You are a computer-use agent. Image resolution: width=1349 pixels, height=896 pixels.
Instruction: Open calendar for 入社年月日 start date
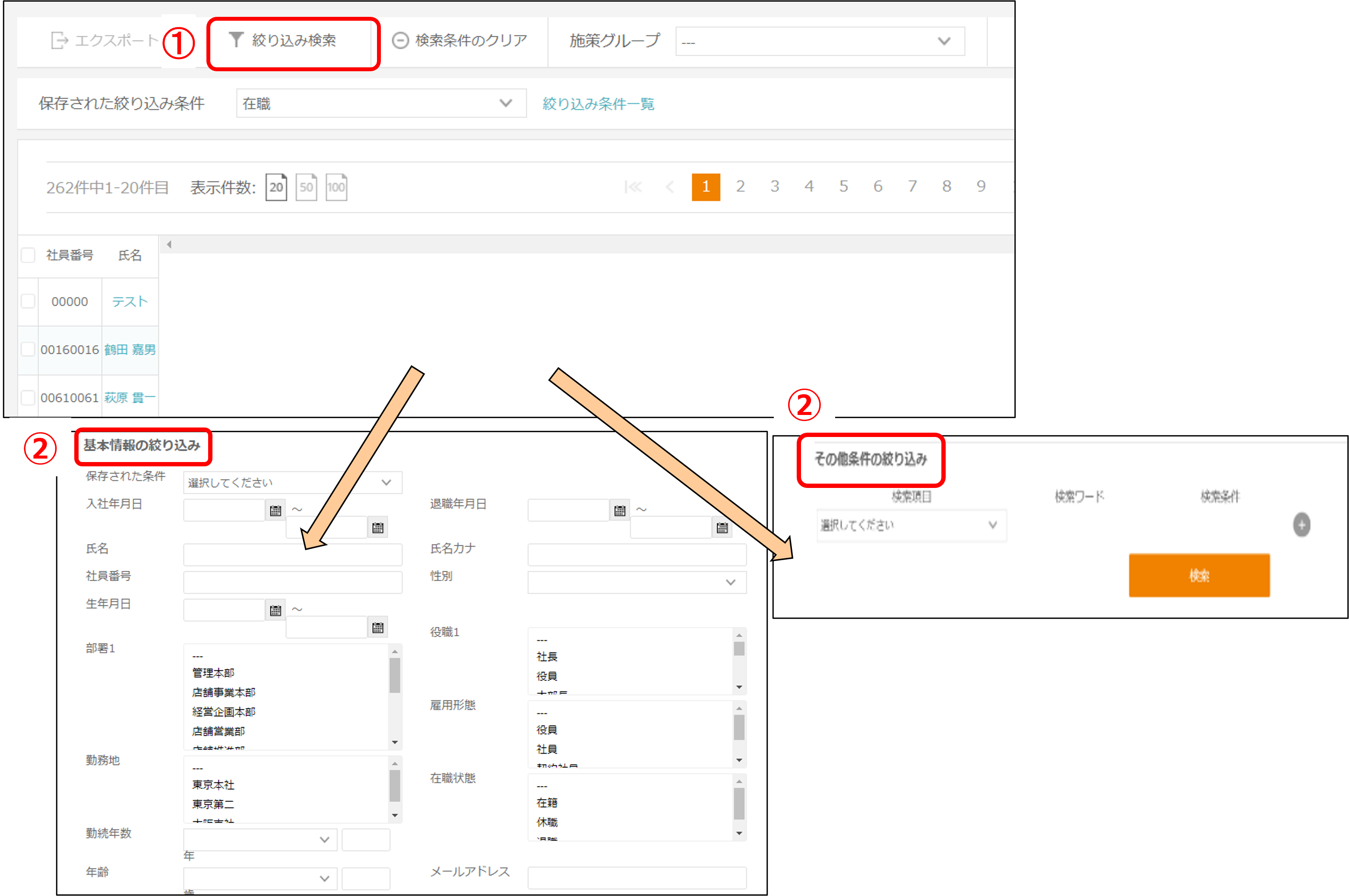tap(275, 510)
